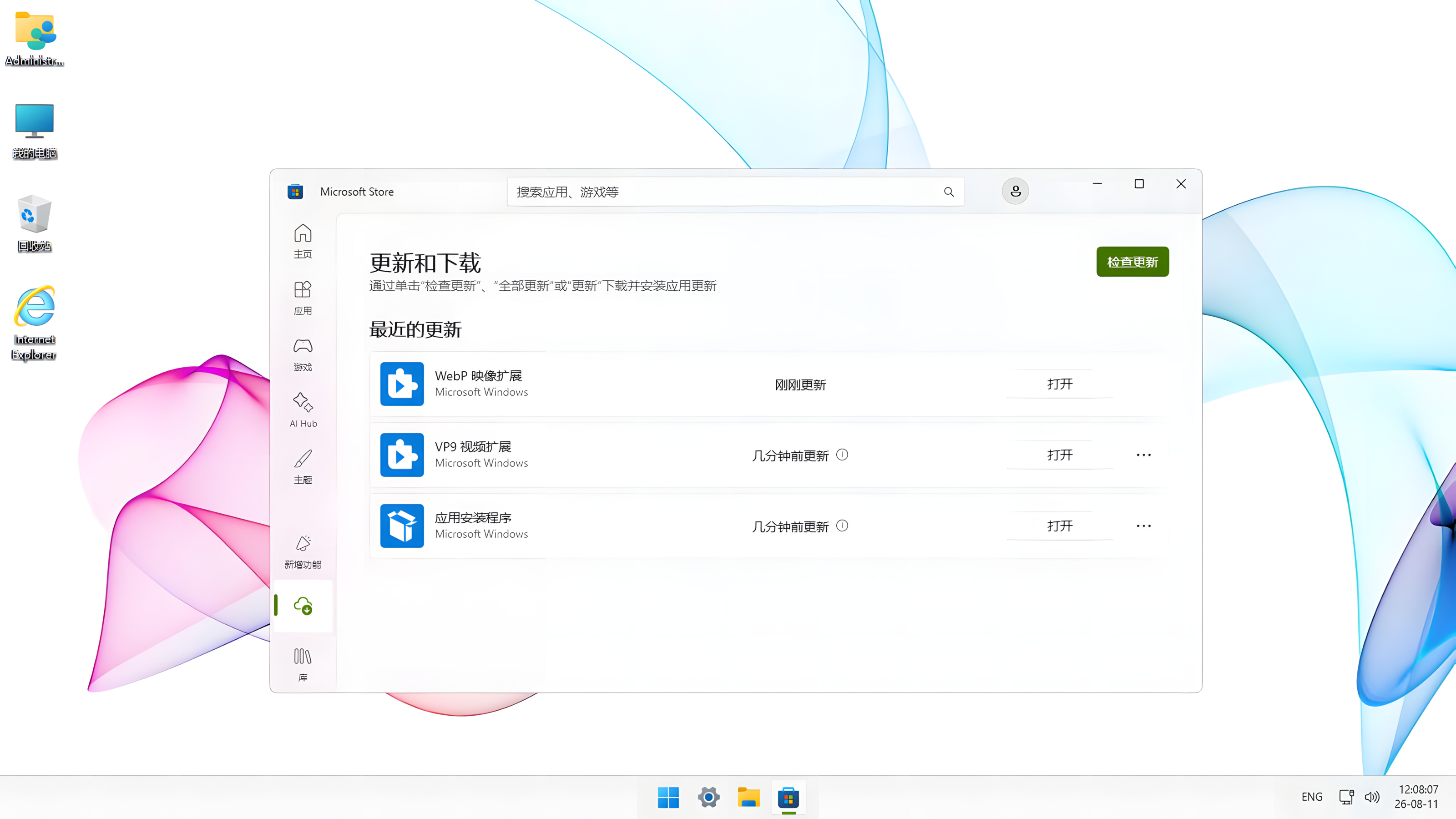
Task: Click the VP9 视频扩展 app icon
Action: [x=402, y=455]
